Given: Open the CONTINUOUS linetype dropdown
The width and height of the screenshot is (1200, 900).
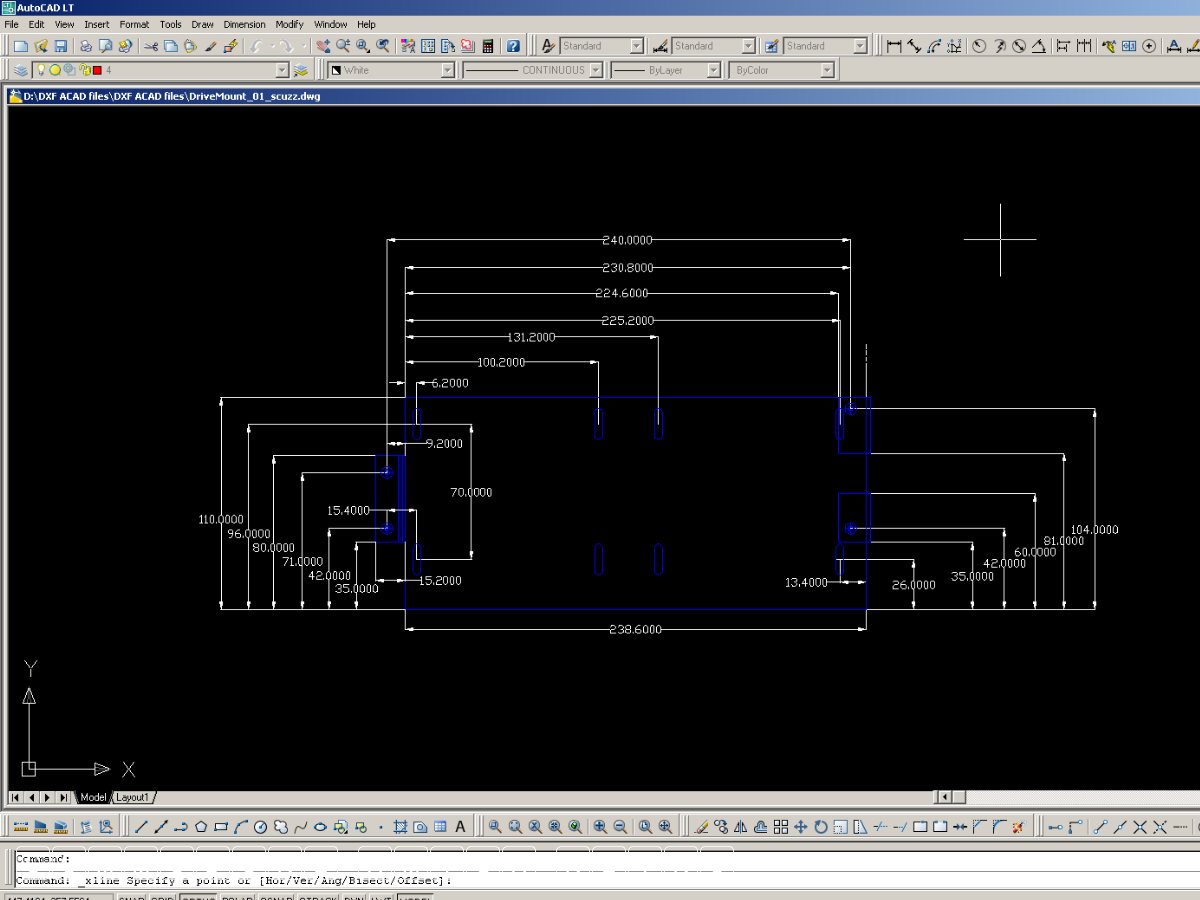Looking at the screenshot, I should [x=595, y=70].
